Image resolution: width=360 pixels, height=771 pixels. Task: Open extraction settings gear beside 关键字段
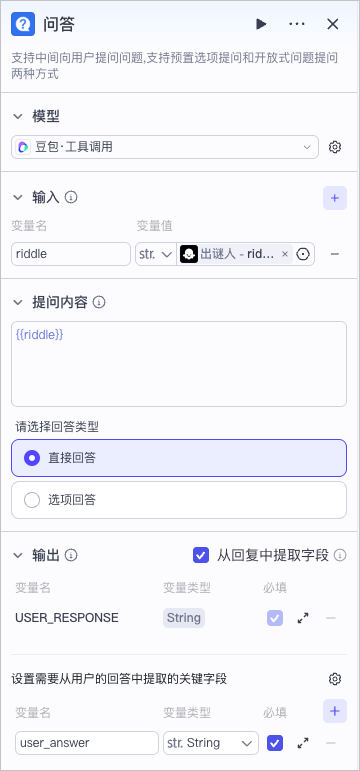(x=335, y=679)
